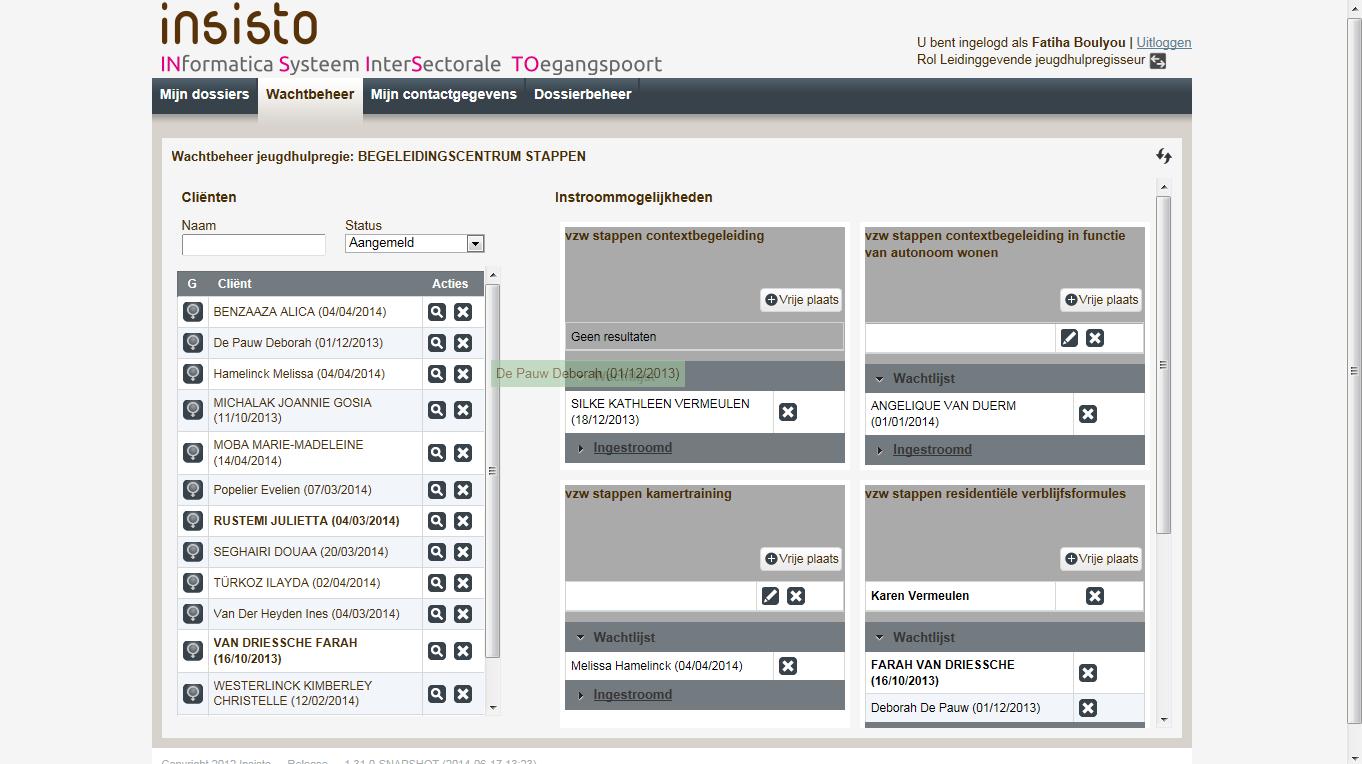Remove TÜRKOZ ILAYDA with X icon
This screenshot has width=1362, height=764.
pos(463,583)
